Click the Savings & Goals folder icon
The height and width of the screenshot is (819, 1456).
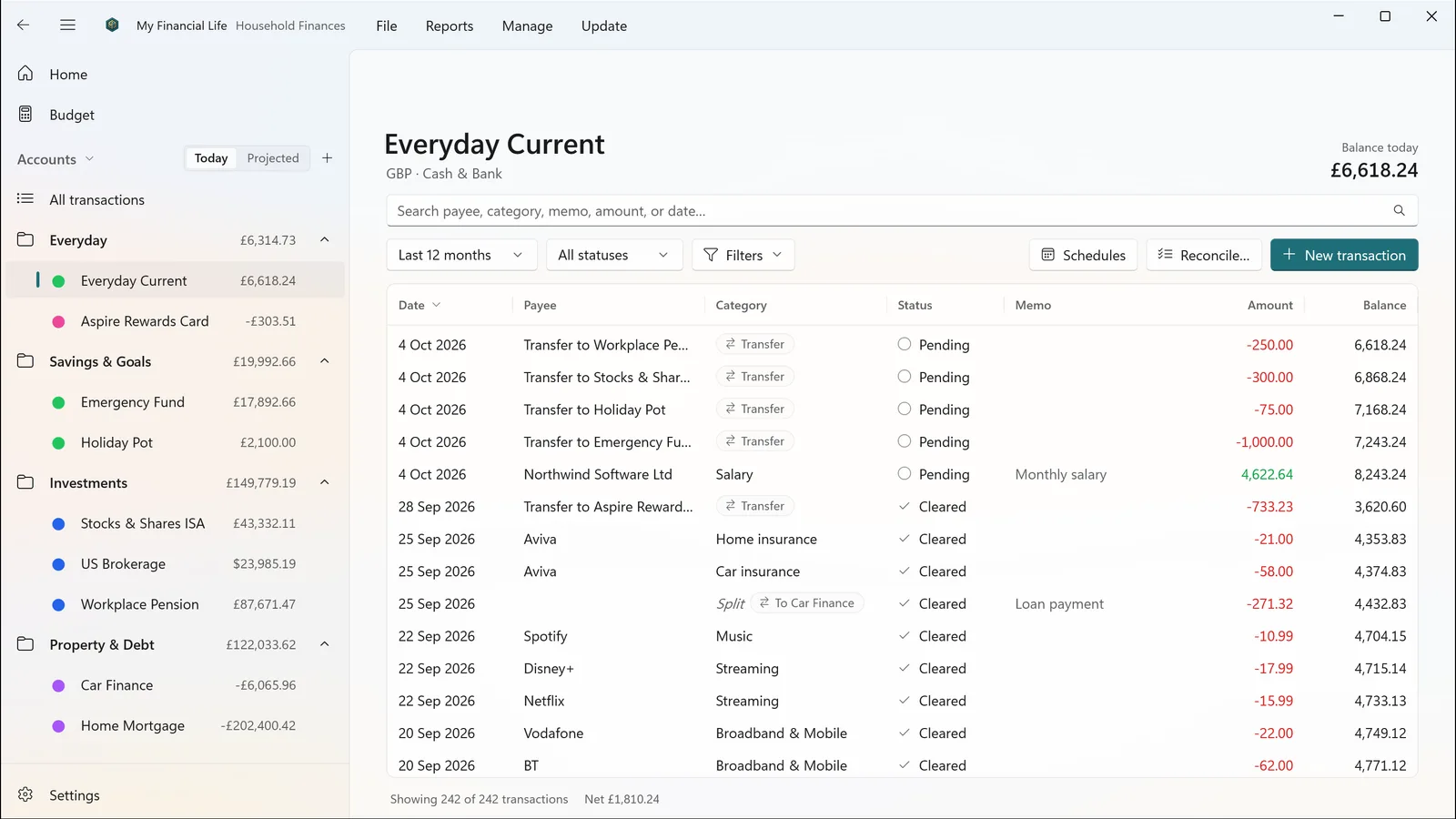point(25,361)
